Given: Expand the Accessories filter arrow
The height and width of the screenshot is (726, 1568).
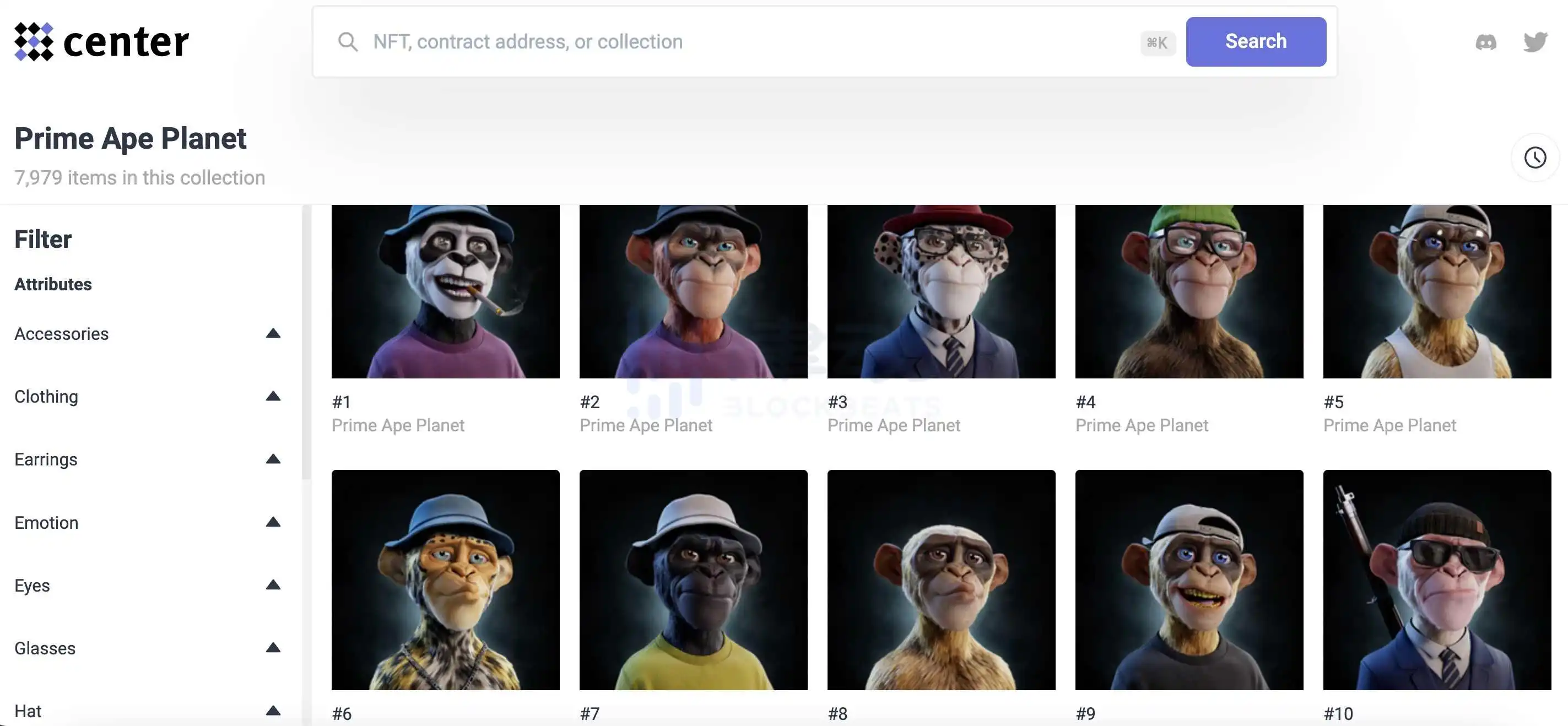Looking at the screenshot, I should (273, 333).
